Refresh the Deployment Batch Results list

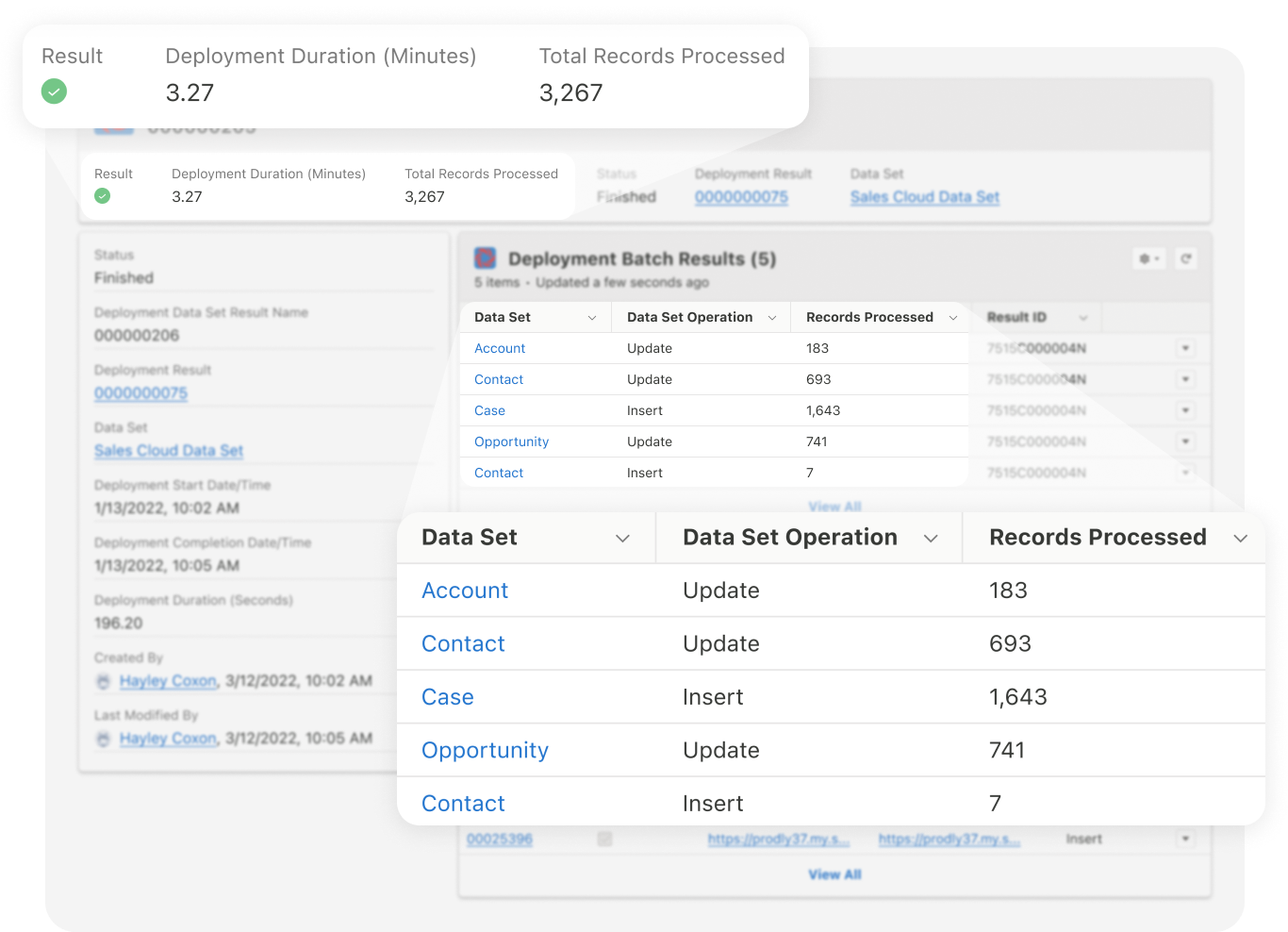click(1186, 258)
